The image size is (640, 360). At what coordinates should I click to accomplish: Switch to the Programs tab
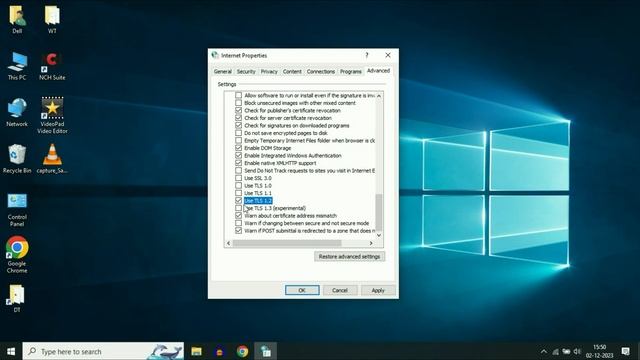tap(351, 71)
